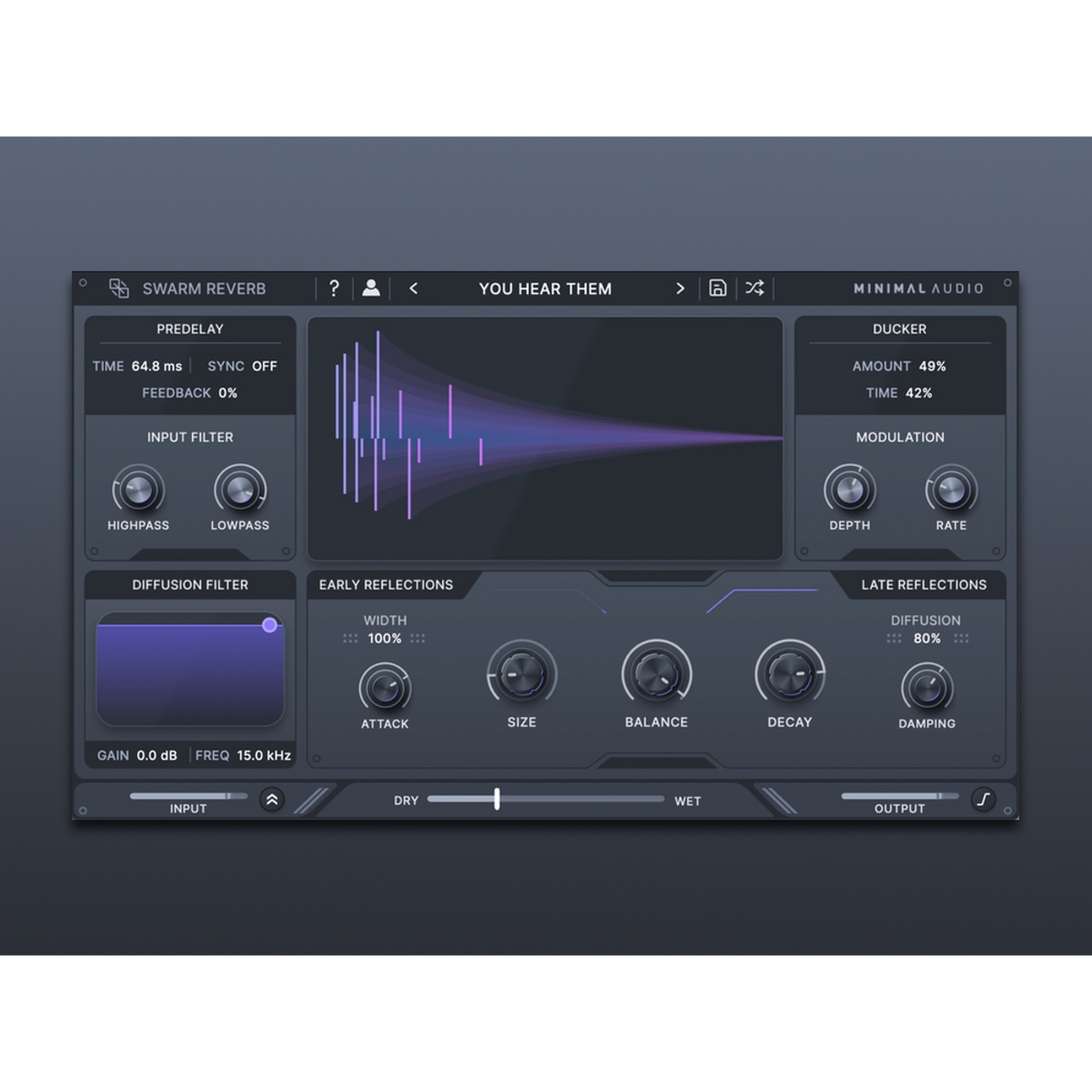The width and height of the screenshot is (1092, 1092).
Task: Click the dots right of WIDTH value
Action: coord(417,639)
